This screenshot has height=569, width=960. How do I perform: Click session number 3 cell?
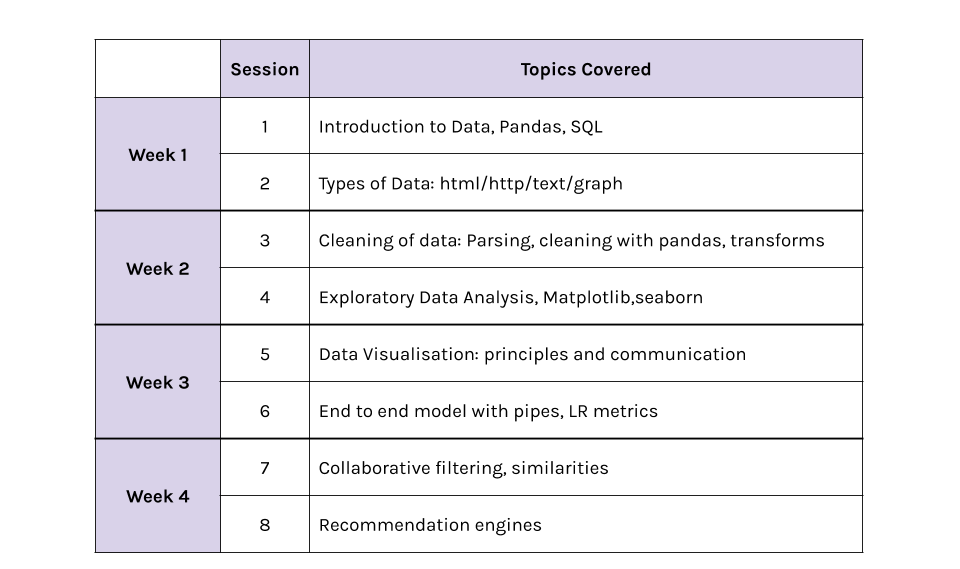coord(264,239)
